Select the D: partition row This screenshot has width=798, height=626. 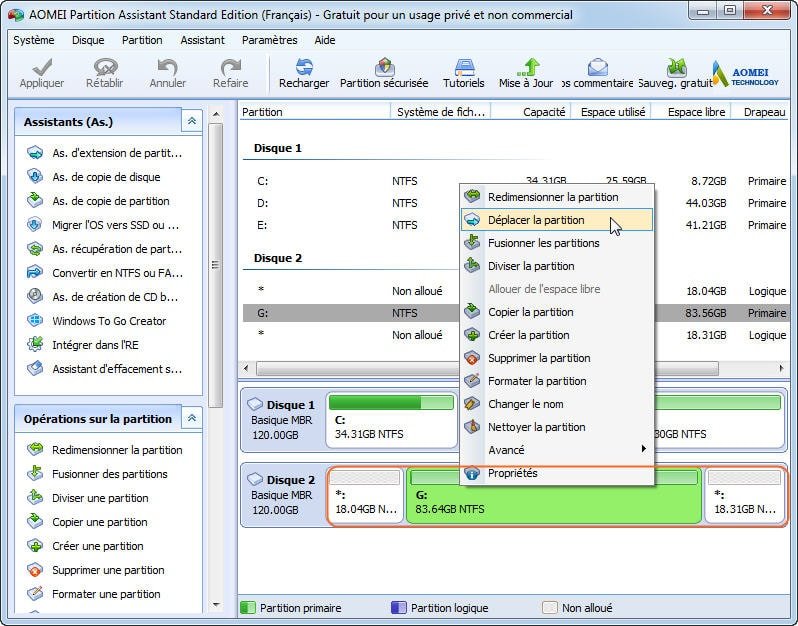(x=516, y=203)
